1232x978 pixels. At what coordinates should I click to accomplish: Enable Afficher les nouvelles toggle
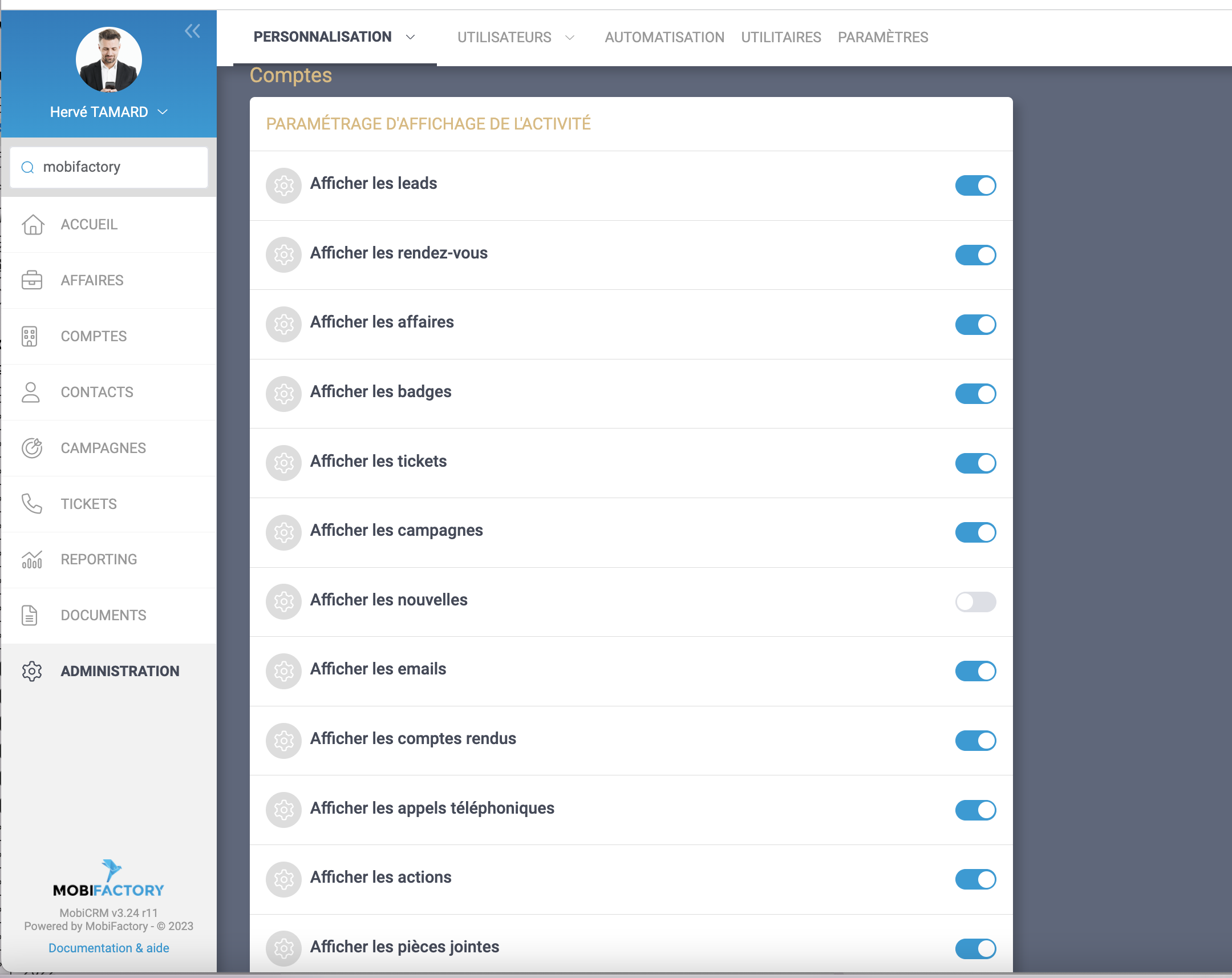(975, 601)
